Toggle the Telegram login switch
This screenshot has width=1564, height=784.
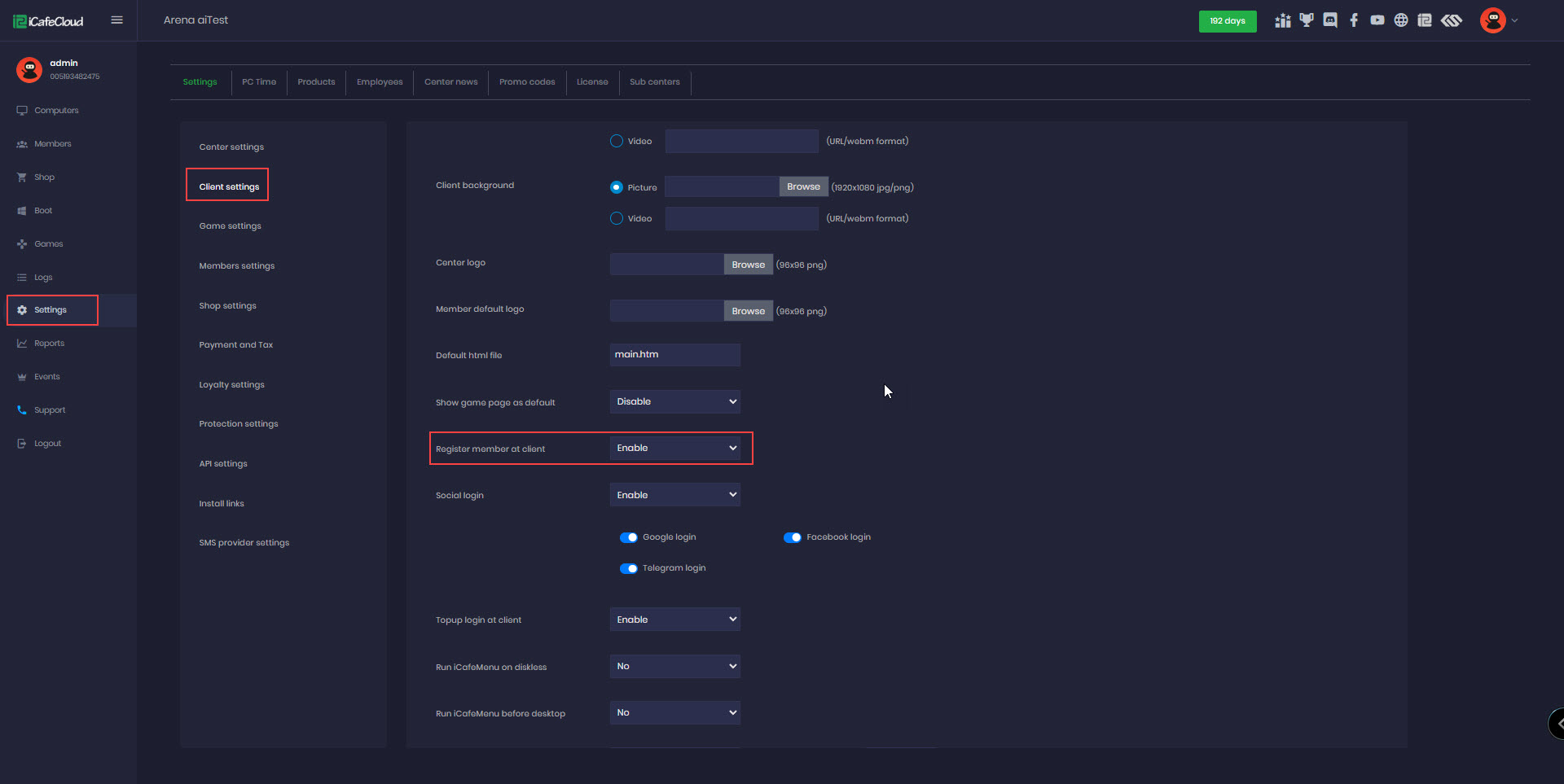click(629, 568)
